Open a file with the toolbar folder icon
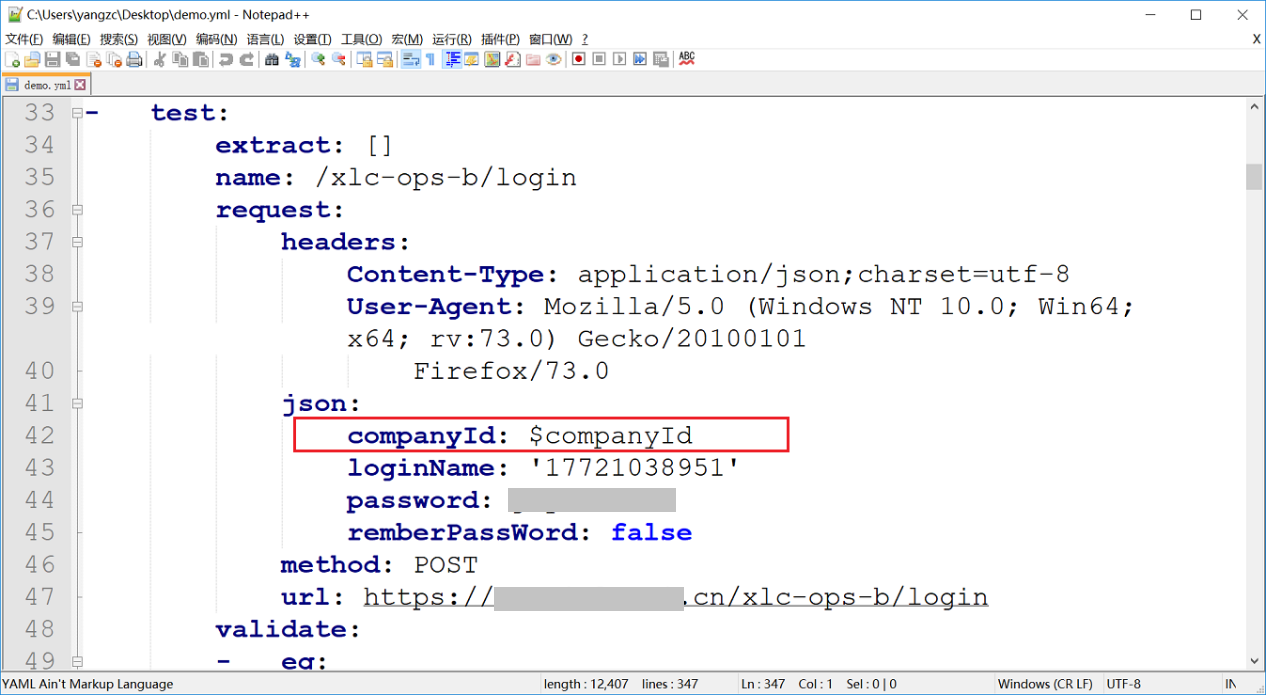 point(32,60)
